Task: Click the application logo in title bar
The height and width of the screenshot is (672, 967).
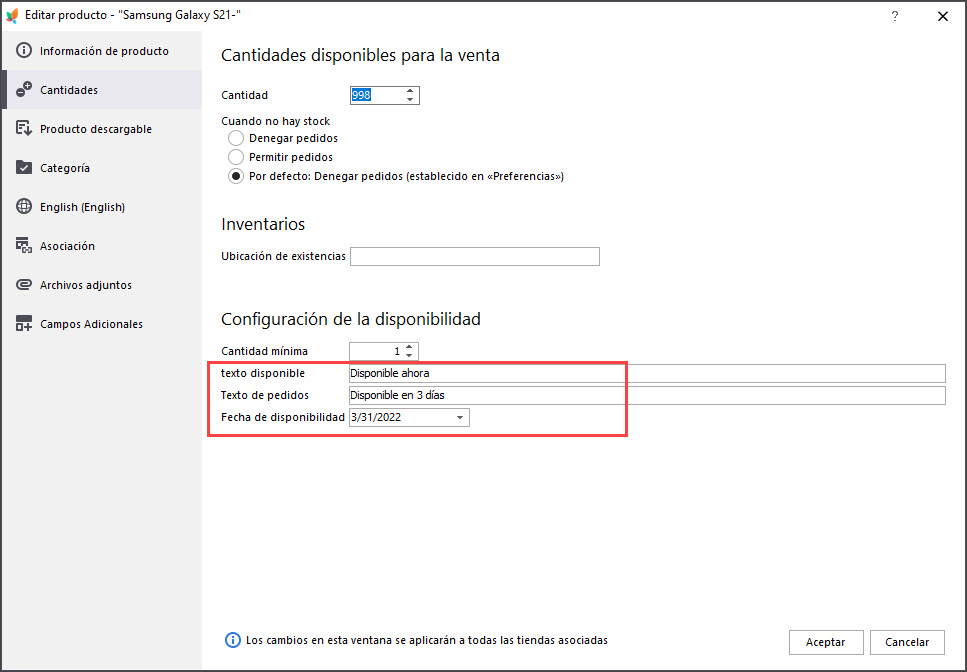Action: [x=11, y=15]
